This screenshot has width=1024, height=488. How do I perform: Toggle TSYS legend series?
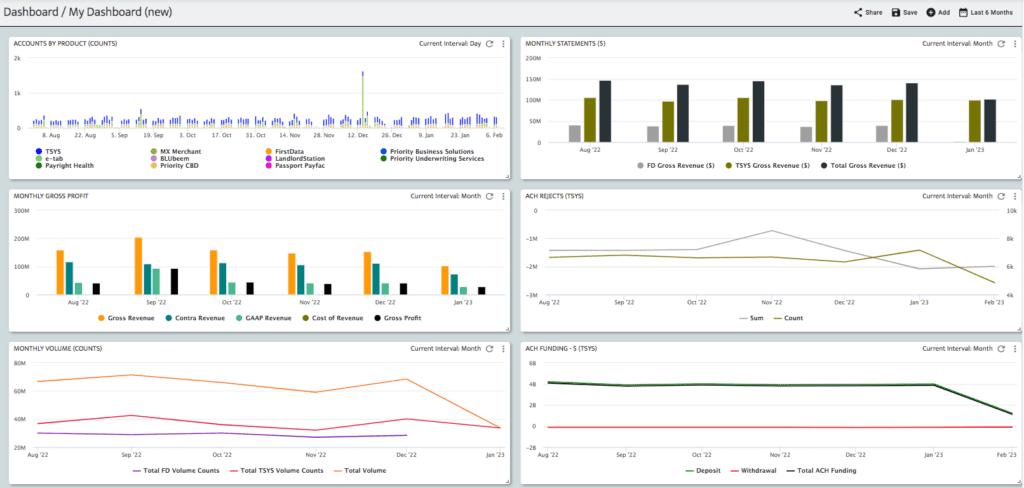[x=49, y=152]
